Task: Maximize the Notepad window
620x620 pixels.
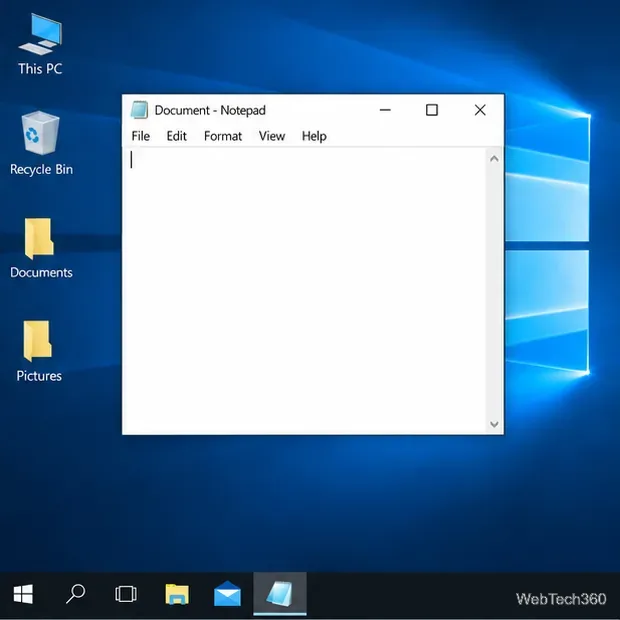Action: [x=432, y=110]
